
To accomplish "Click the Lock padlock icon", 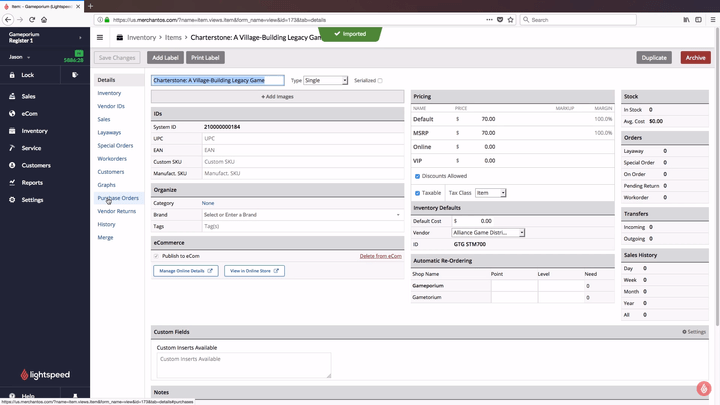I will [12, 75].
